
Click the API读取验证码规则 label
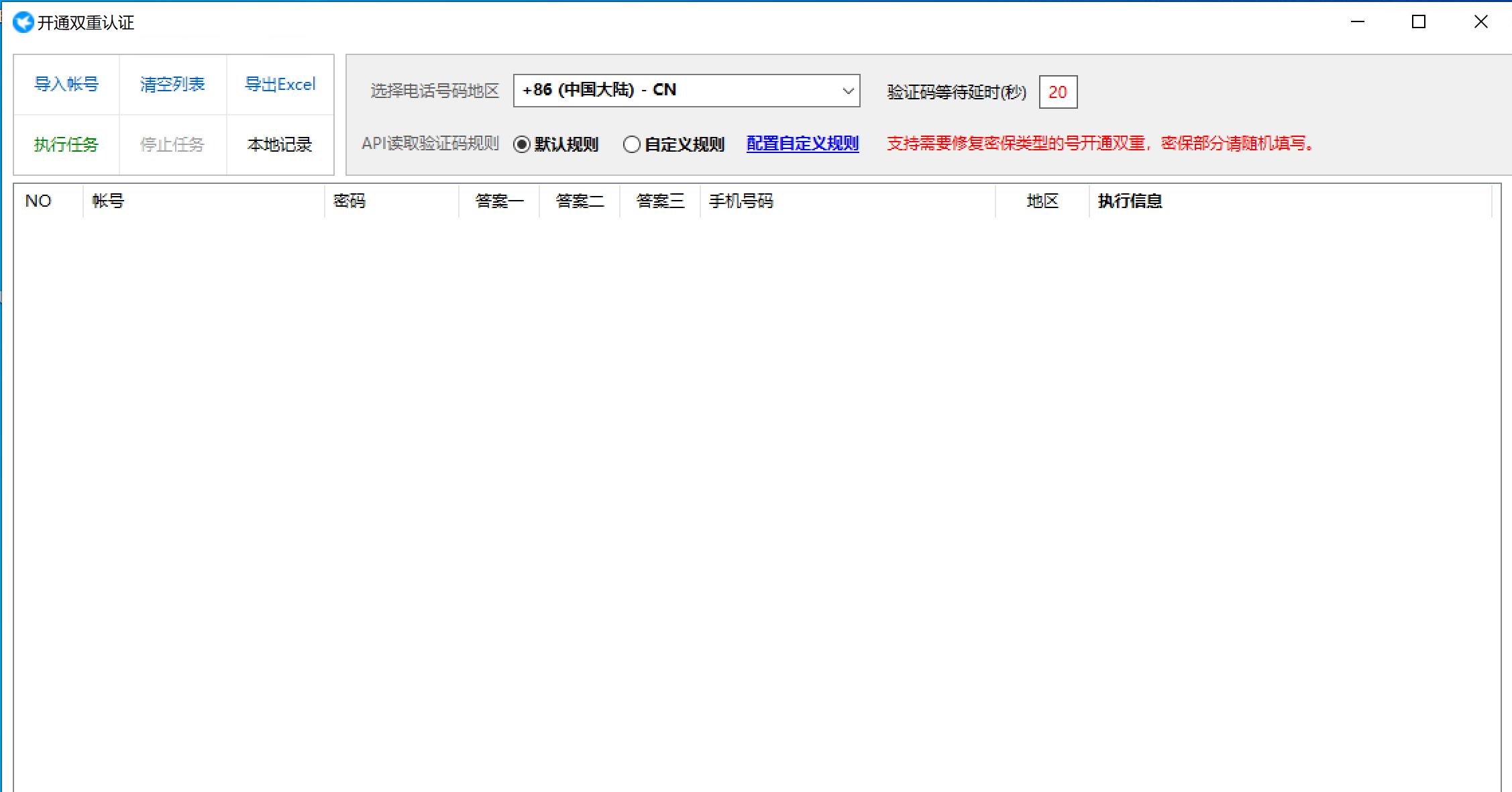430,144
